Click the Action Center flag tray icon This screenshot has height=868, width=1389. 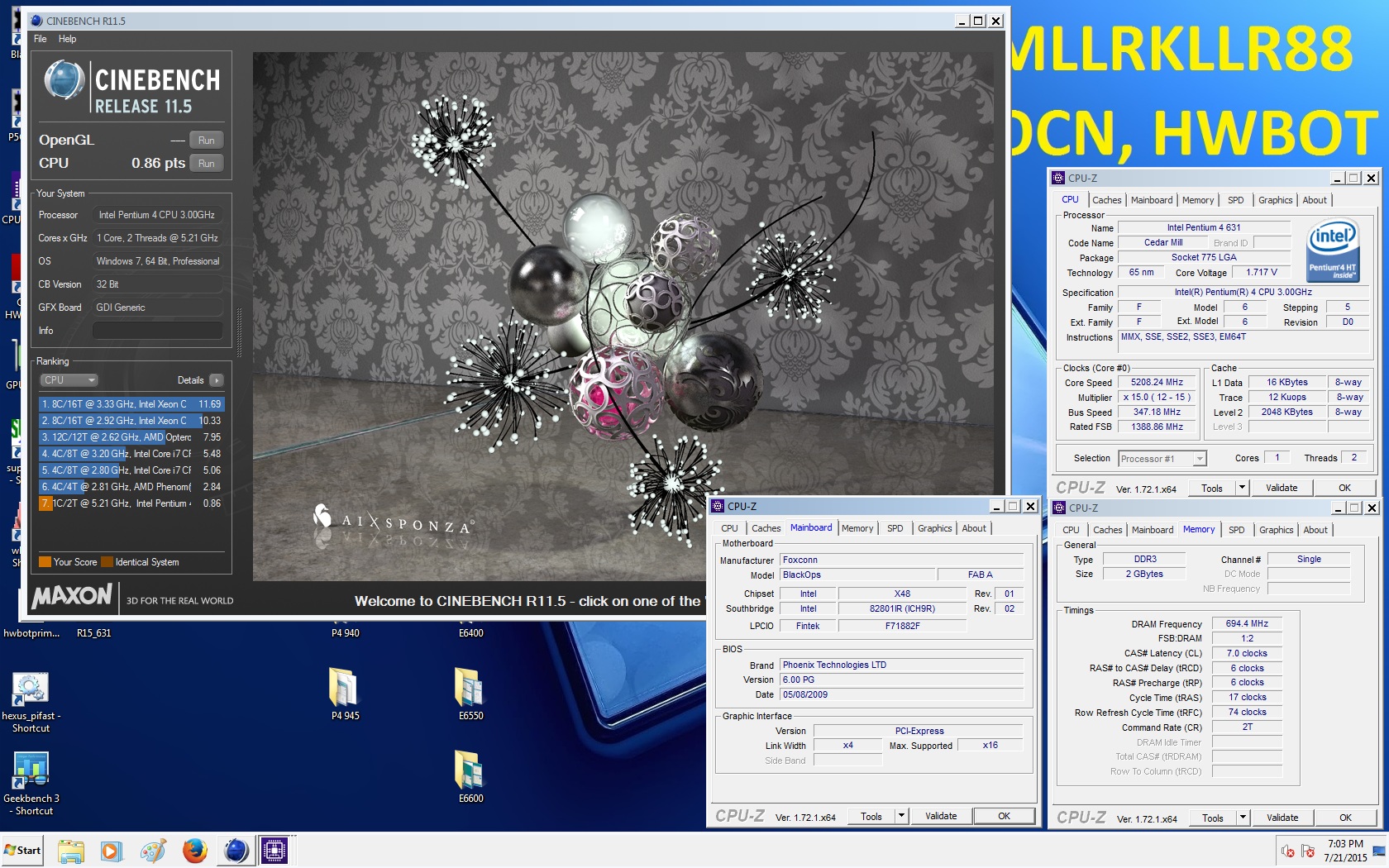tap(1308, 851)
